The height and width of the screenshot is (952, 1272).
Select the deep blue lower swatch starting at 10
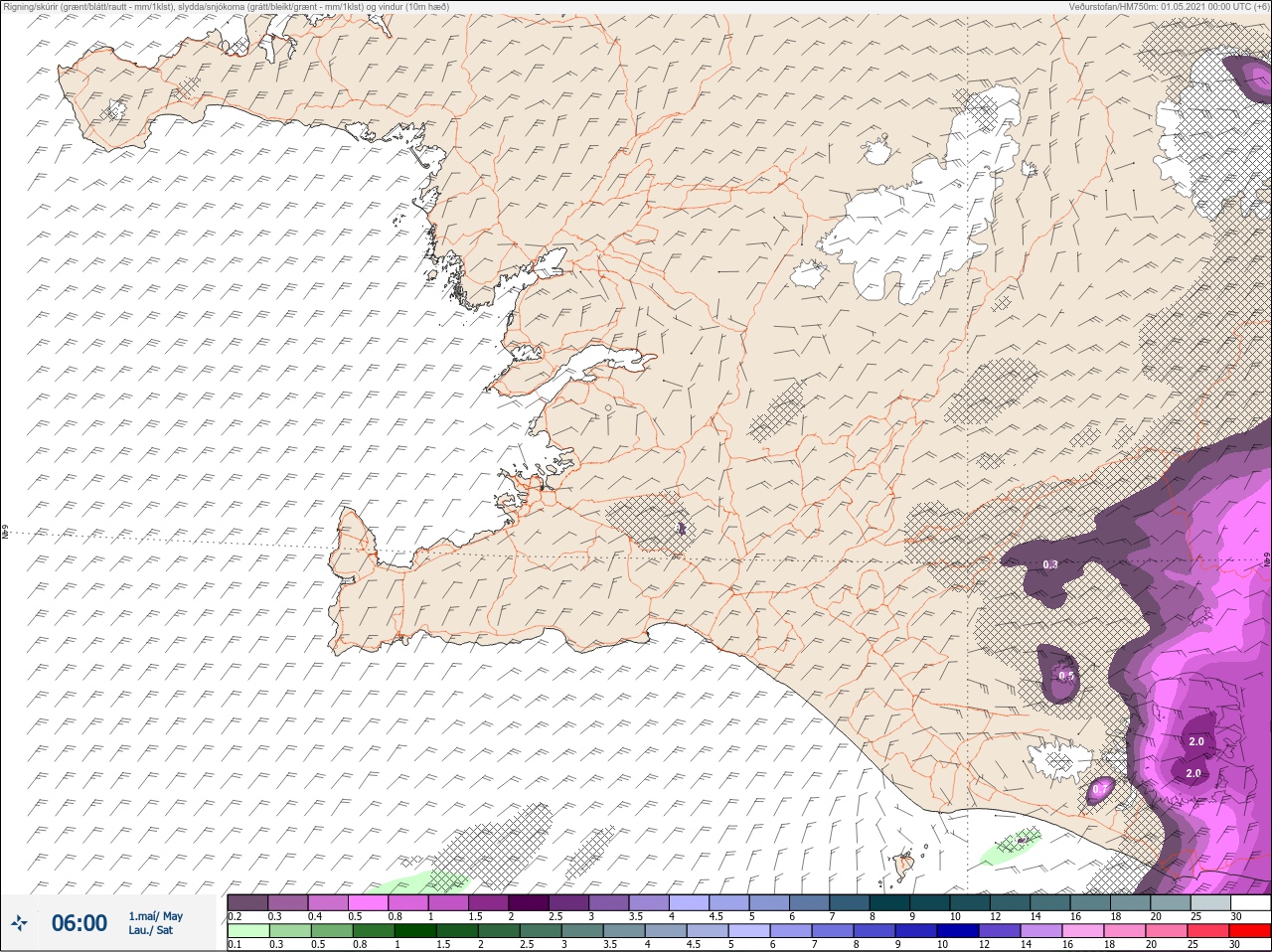click(959, 931)
